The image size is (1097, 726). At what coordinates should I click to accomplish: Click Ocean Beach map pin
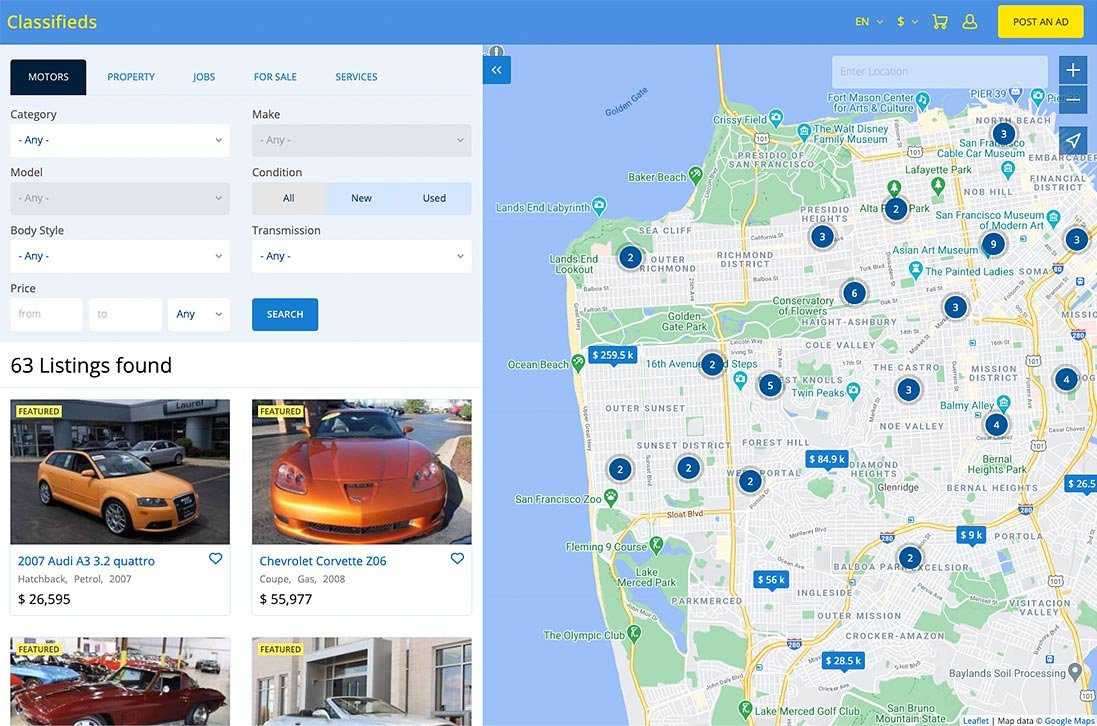(x=577, y=362)
